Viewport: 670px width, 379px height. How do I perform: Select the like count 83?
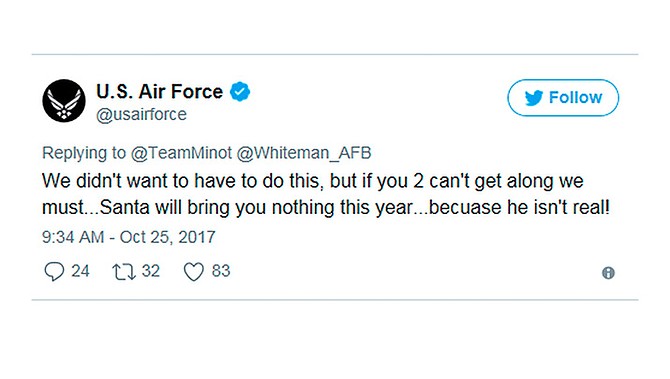pos(221,271)
